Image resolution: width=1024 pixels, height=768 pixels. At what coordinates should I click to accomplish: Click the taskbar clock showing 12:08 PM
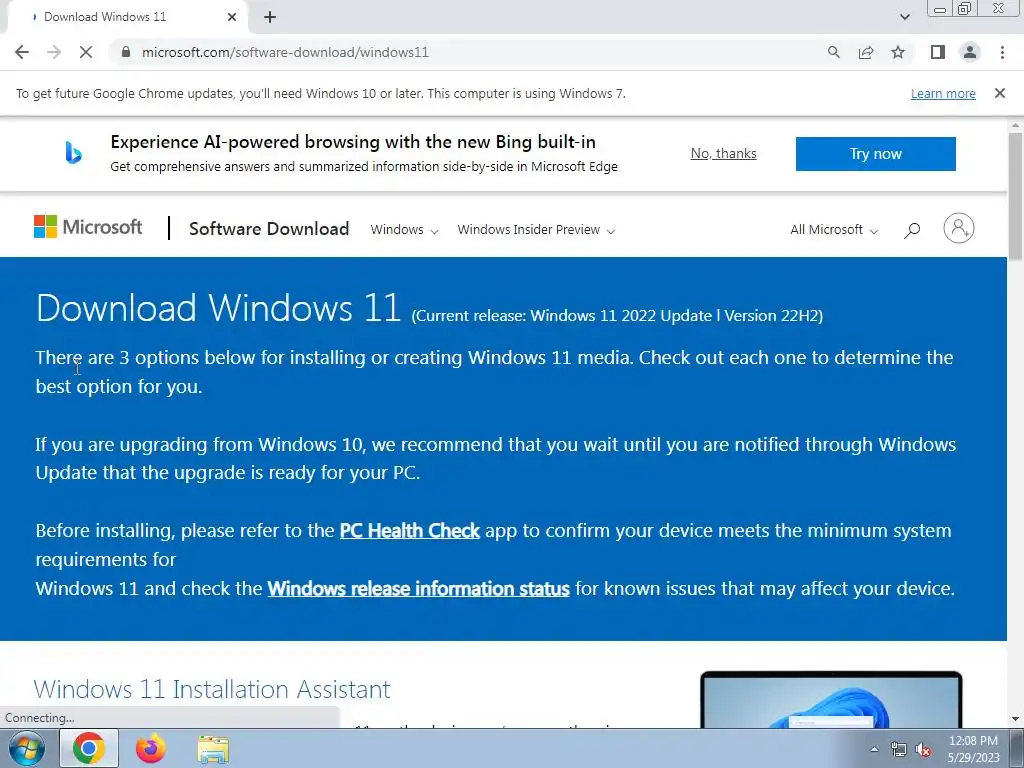[973, 749]
